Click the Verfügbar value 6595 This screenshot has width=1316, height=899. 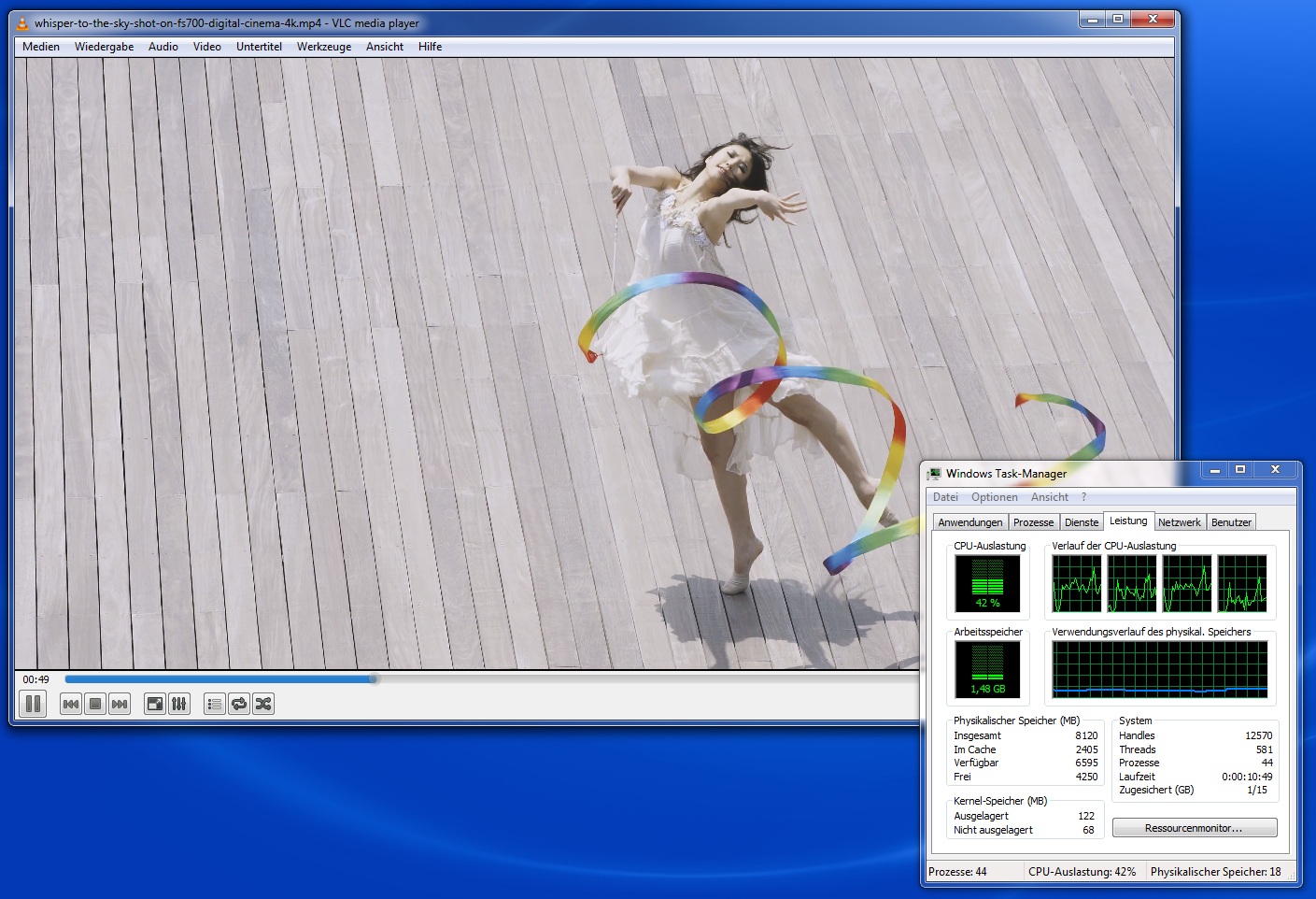[x=1086, y=763]
